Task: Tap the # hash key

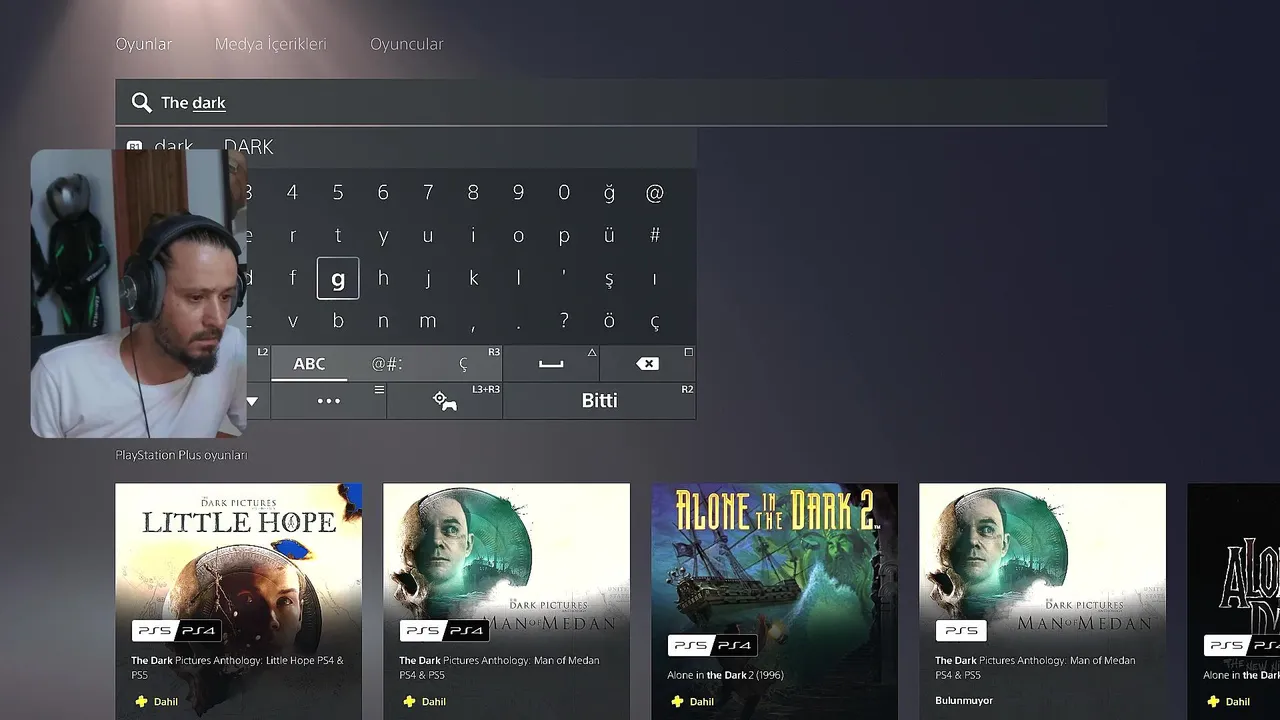Action: click(654, 236)
